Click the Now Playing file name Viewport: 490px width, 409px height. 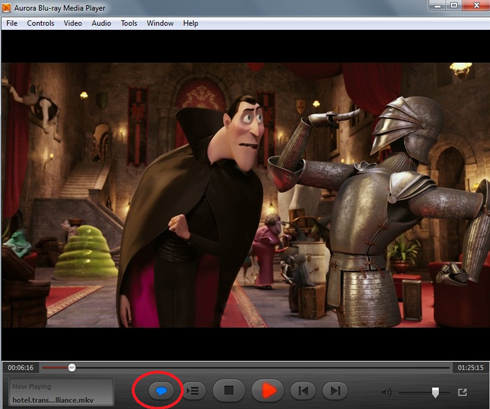pos(53,400)
